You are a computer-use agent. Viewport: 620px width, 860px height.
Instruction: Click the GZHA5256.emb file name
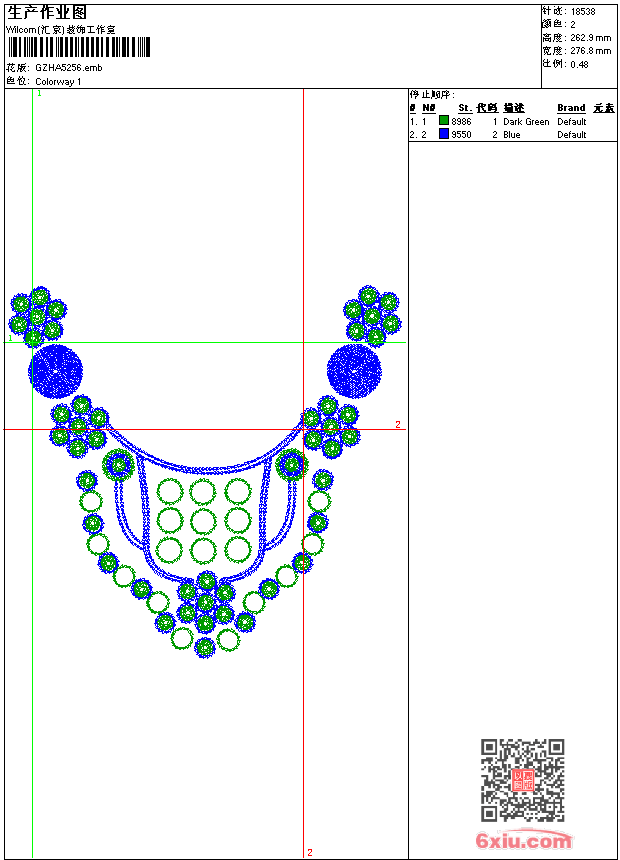(68, 68)
